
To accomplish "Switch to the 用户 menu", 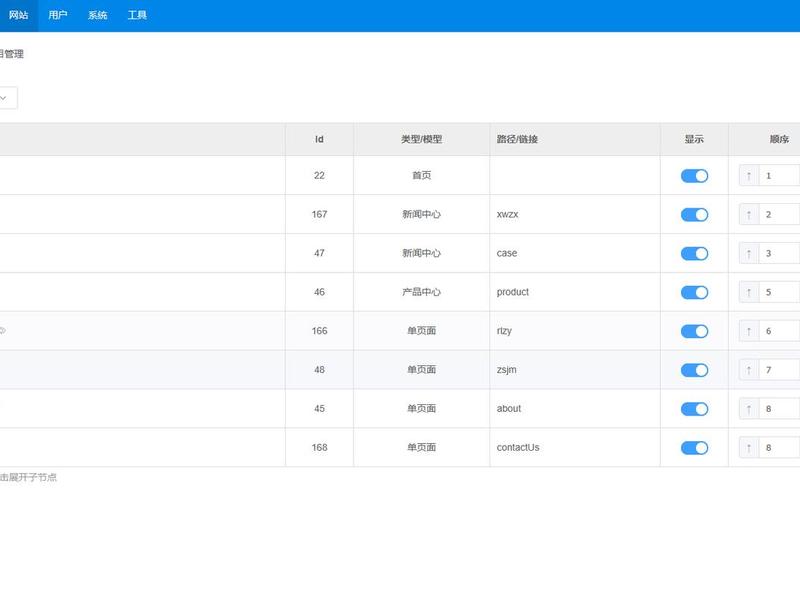I will click(x=58, y=15).
